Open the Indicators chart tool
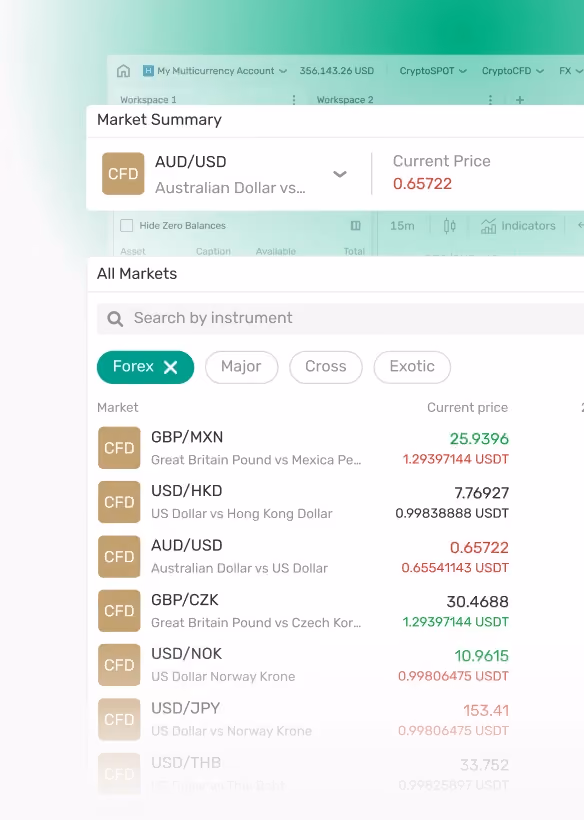Image resolution: width=584 pixels, height=820 pixels. [518, 226]
